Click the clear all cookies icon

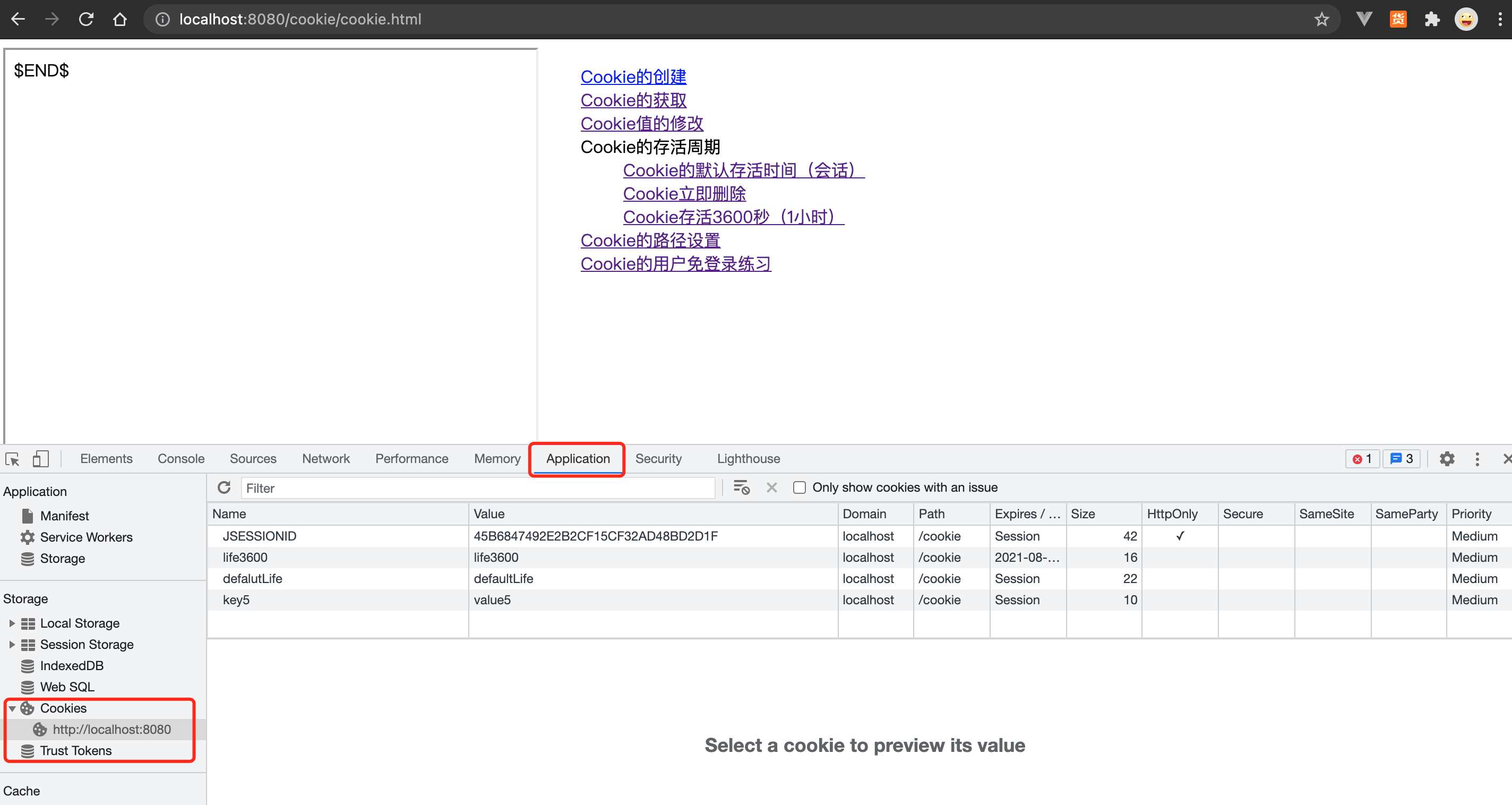(x=741, y=487)
